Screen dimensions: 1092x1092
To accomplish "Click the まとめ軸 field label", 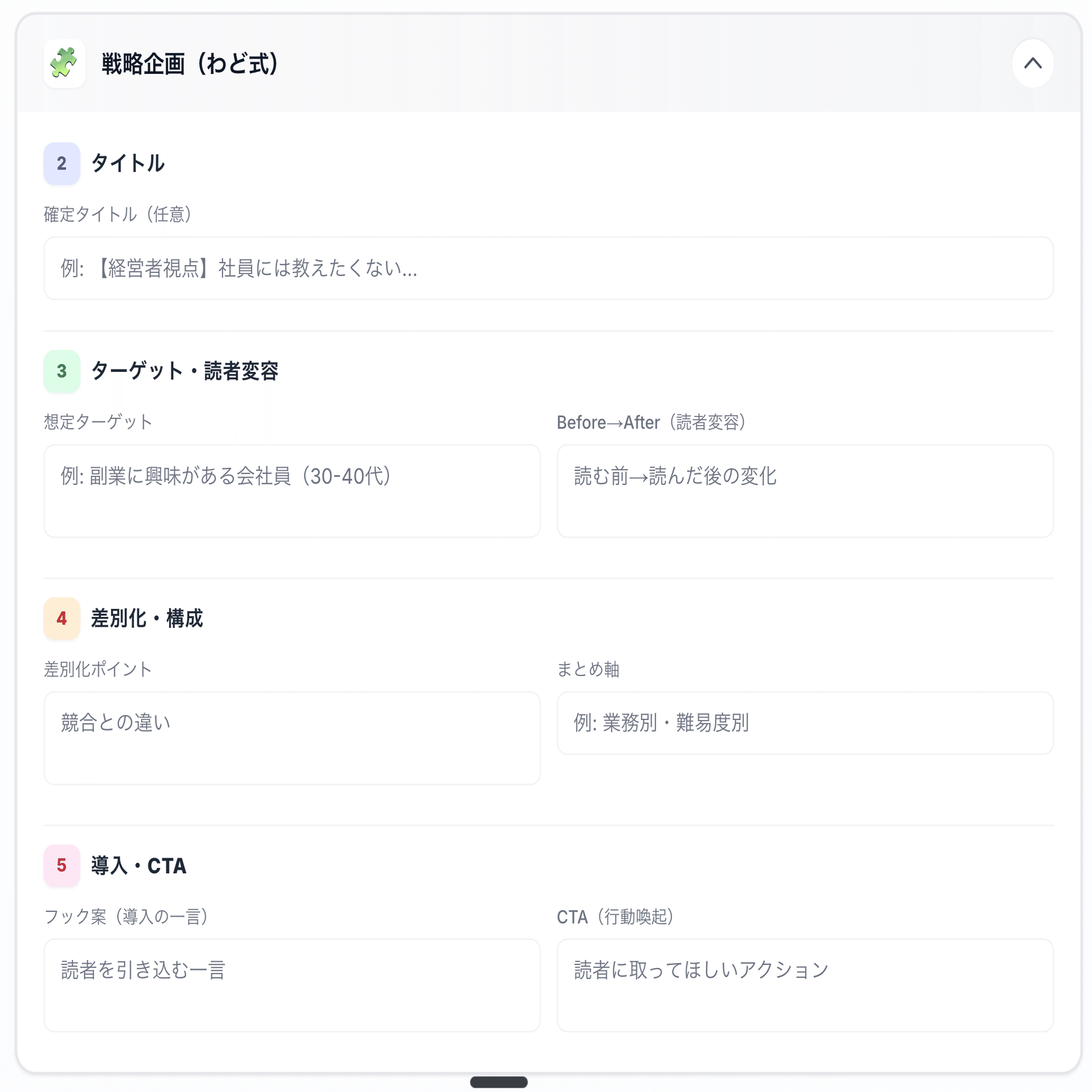I will click(x=588, y=669).
